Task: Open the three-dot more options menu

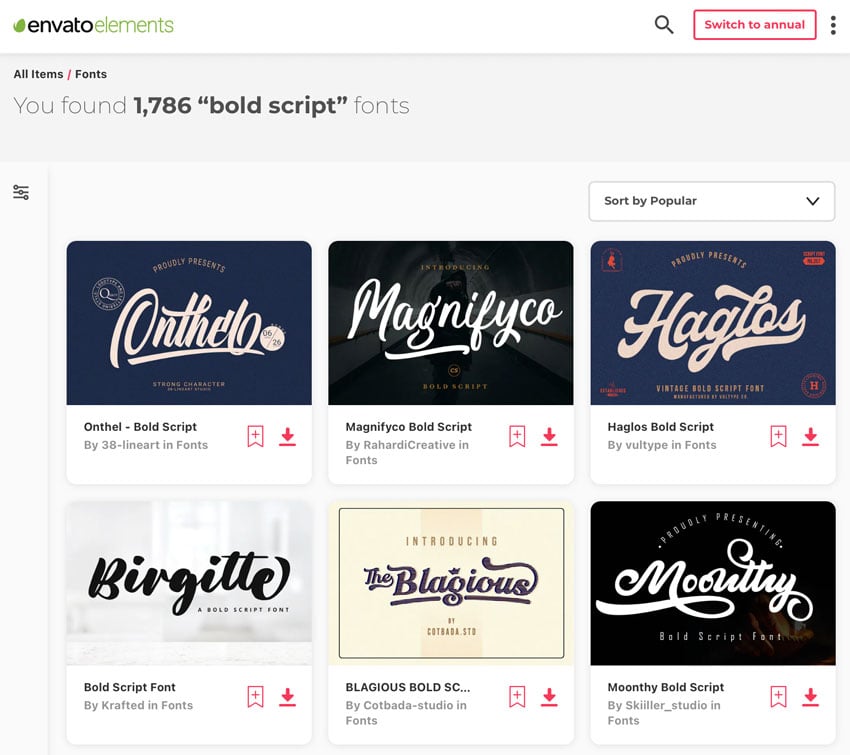Action: 833,25
